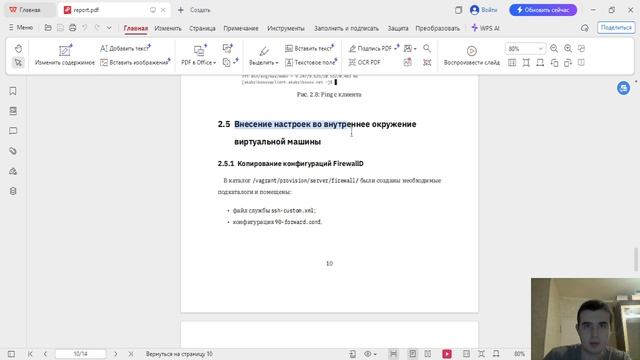Open the comments sidebar panel icon

13,131
